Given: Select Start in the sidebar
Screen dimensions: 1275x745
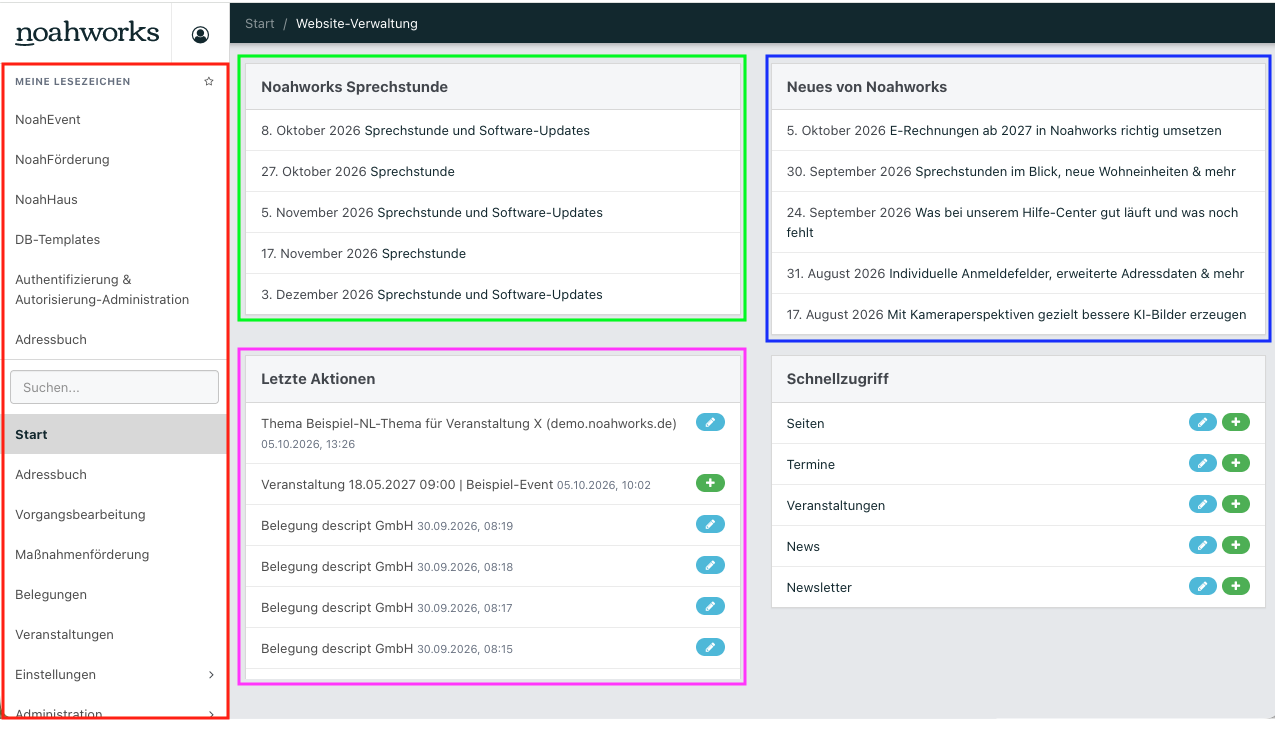Looking at the screenshot, I should [114, 435].
